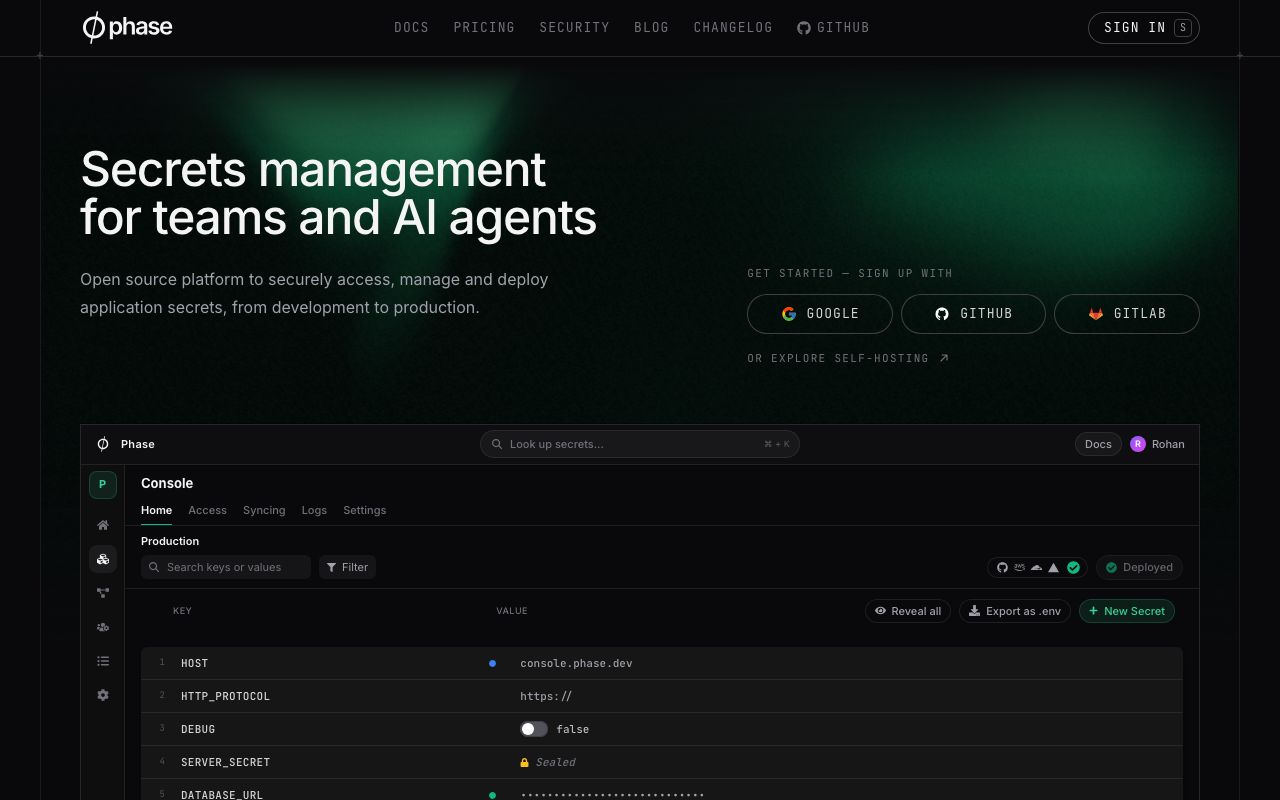Screen dimensions: 1280x800
Task: Follow the Or Explore Self-Hosting link
Action: click(x=848, y=358)
